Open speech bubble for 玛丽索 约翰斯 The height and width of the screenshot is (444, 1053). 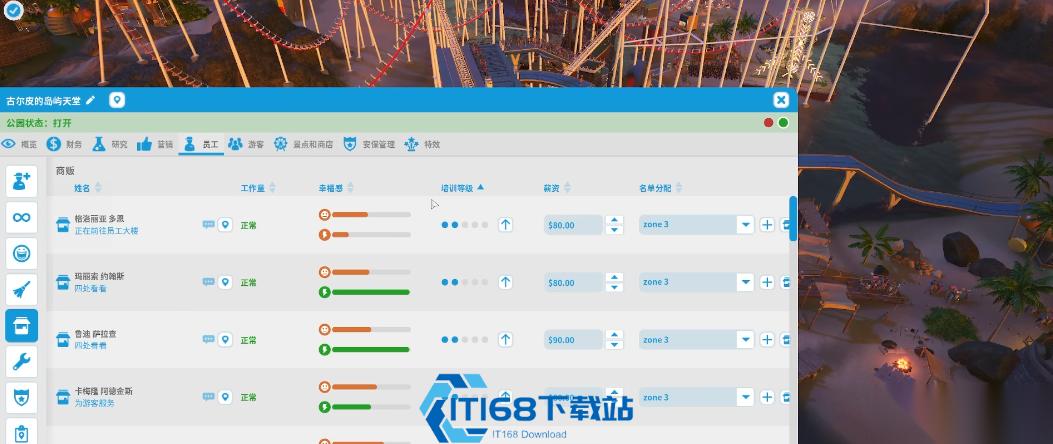tap(209, 282)
